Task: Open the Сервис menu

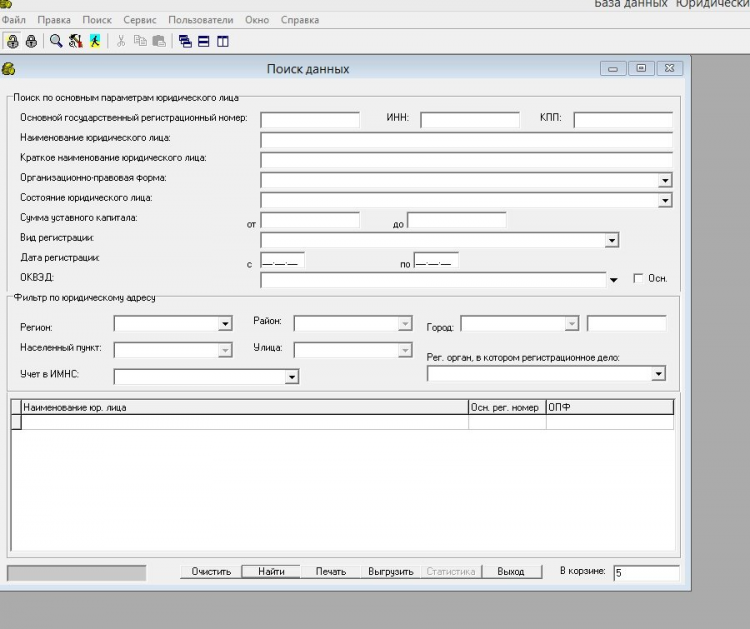Action: tap(140, 20)
